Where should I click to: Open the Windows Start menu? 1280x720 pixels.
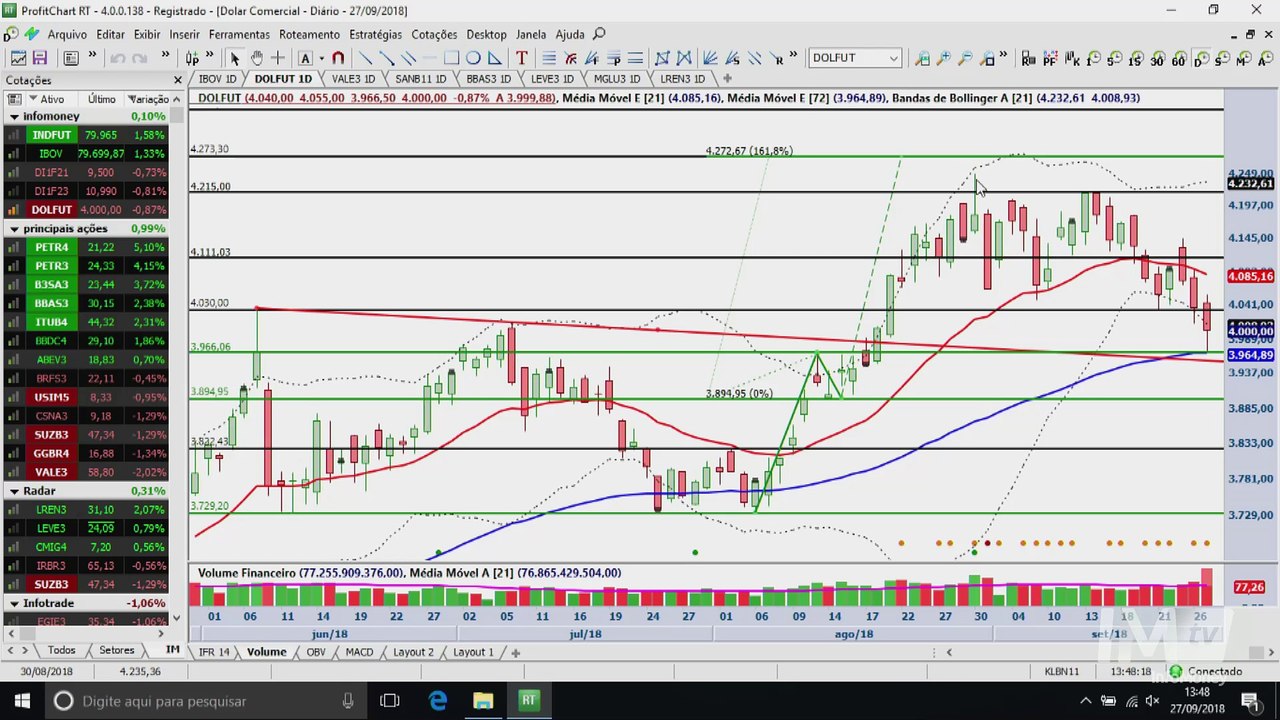22,701
